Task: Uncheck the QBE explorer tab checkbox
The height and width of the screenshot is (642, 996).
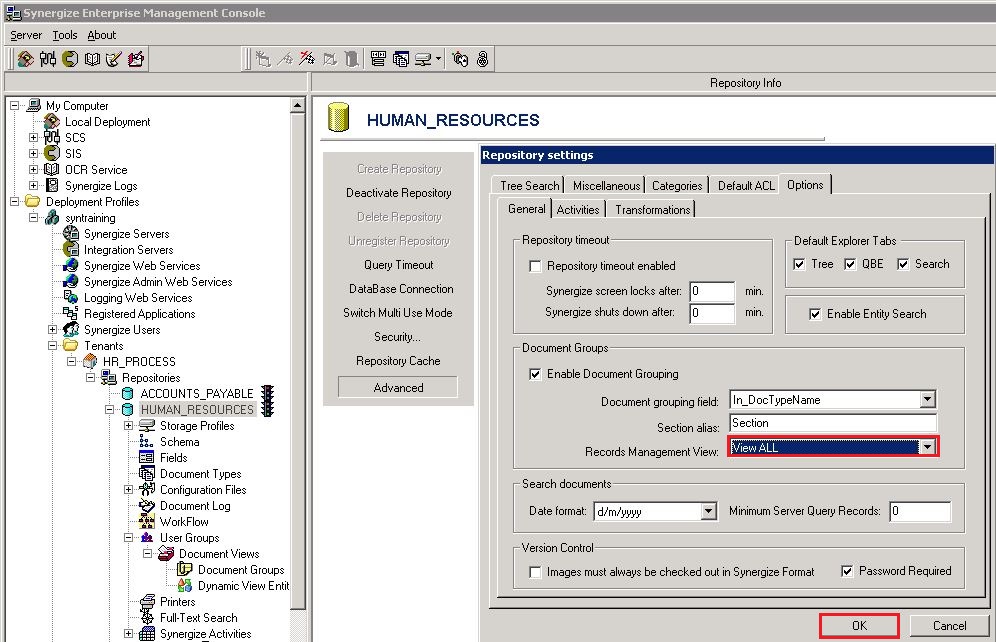Action: coord(850,264)
